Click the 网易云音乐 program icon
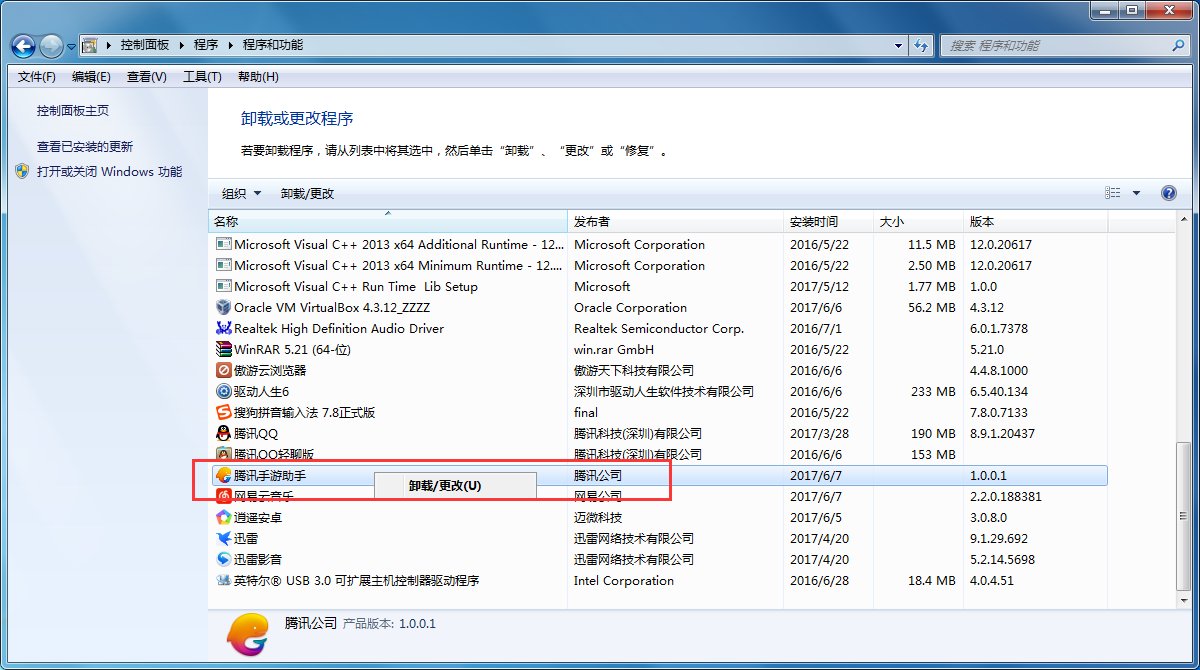Screen dimensions: 1200x670 pyautogui.click(x=222, y=496)
